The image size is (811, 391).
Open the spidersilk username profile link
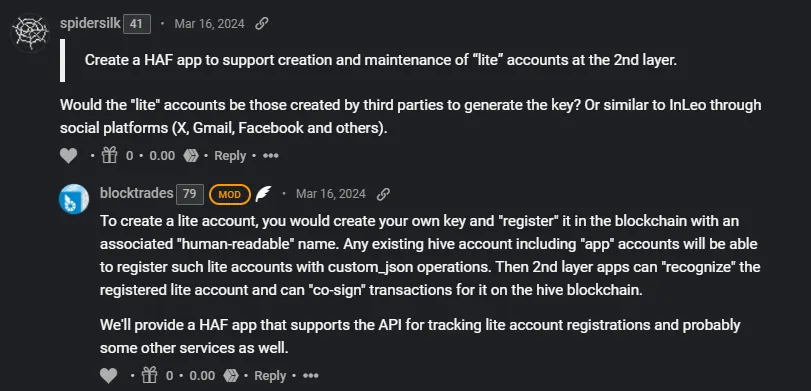[90, 23]
